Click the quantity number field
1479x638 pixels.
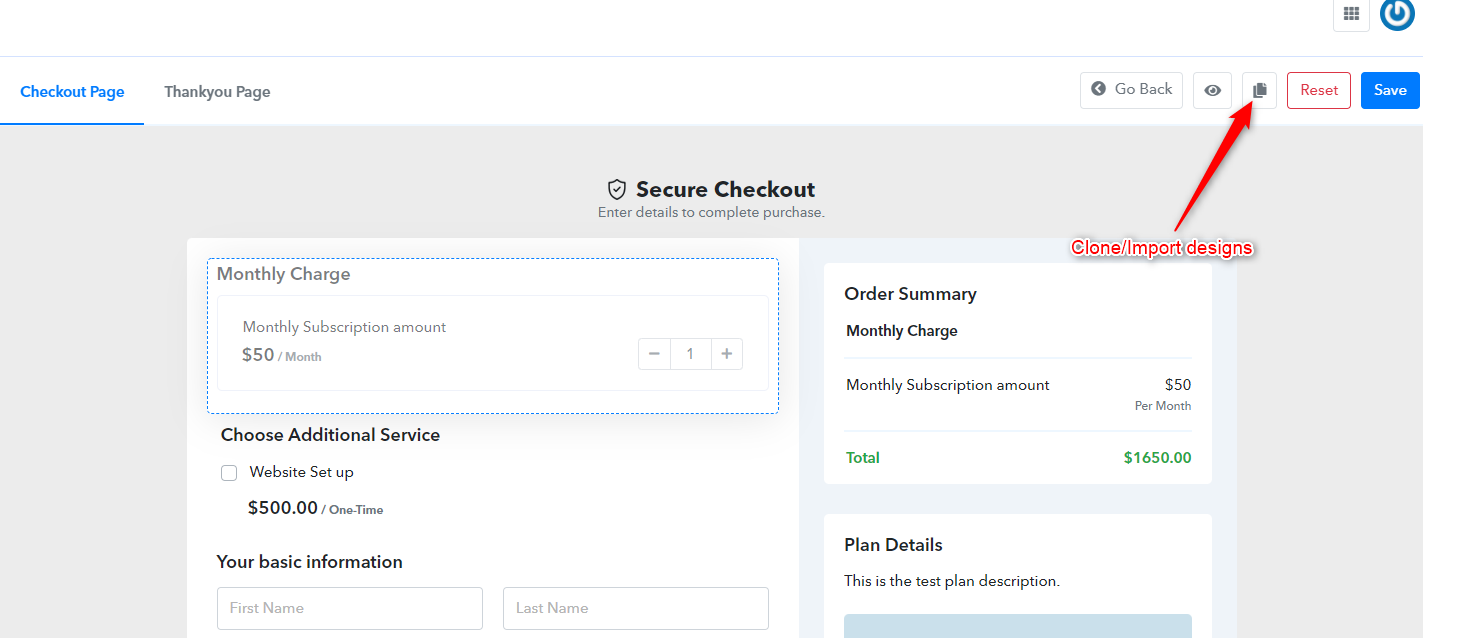click(690, 354)
